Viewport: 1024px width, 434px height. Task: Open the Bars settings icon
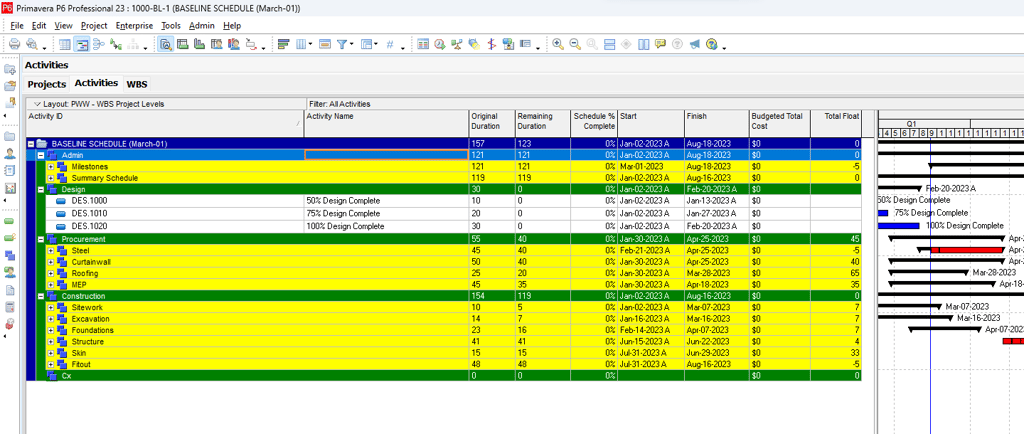(x=283, y=44)
